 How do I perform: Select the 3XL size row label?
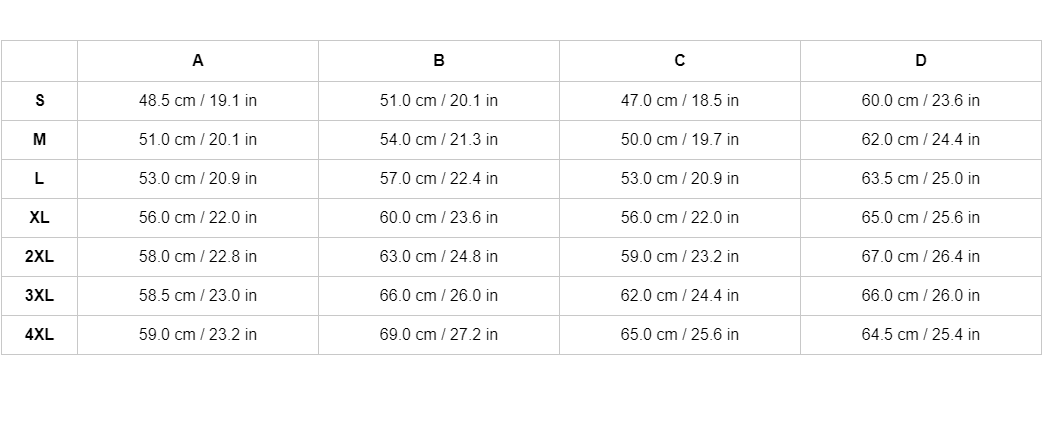(x=40, y=295)
